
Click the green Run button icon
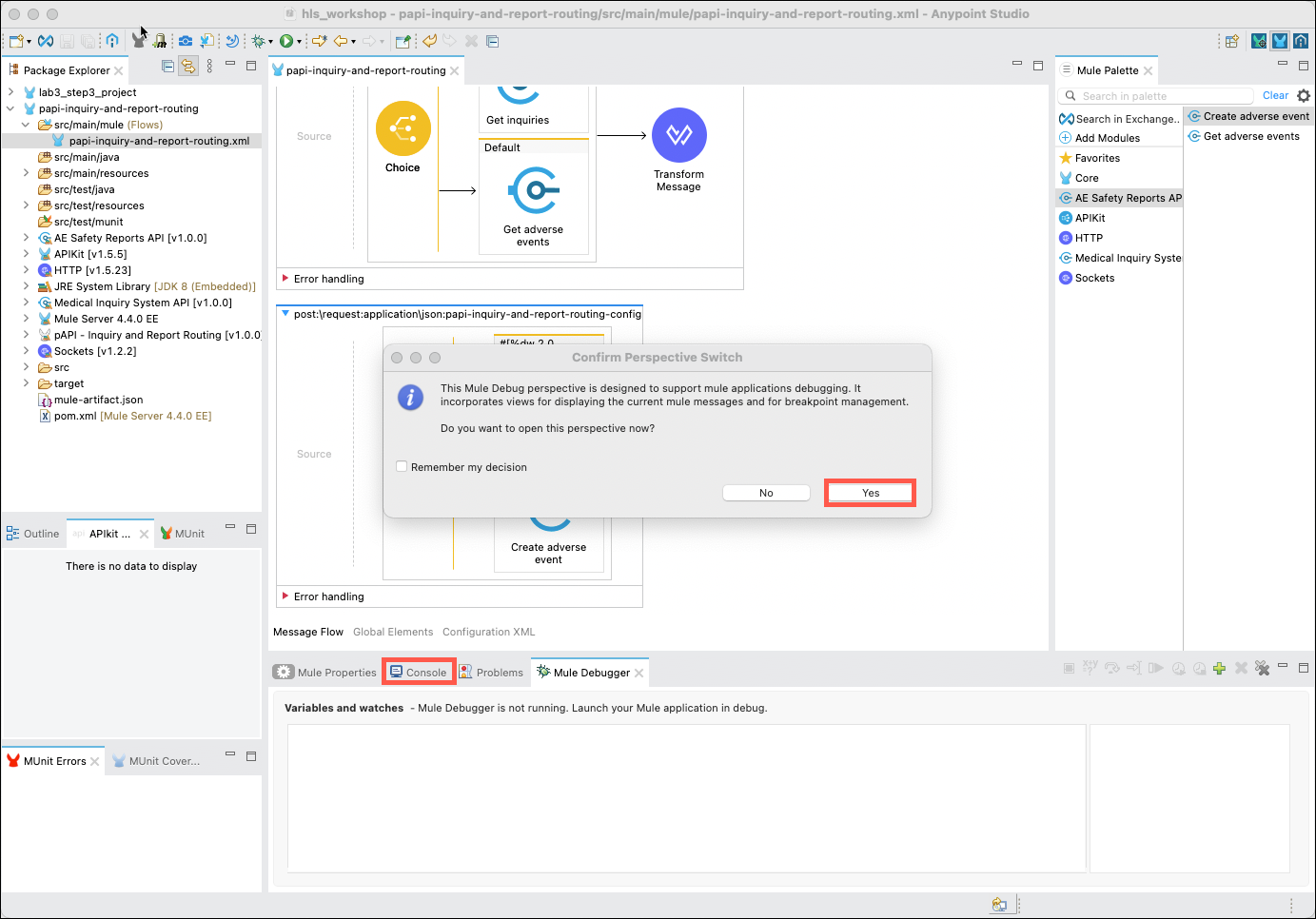tap(285, 41)
